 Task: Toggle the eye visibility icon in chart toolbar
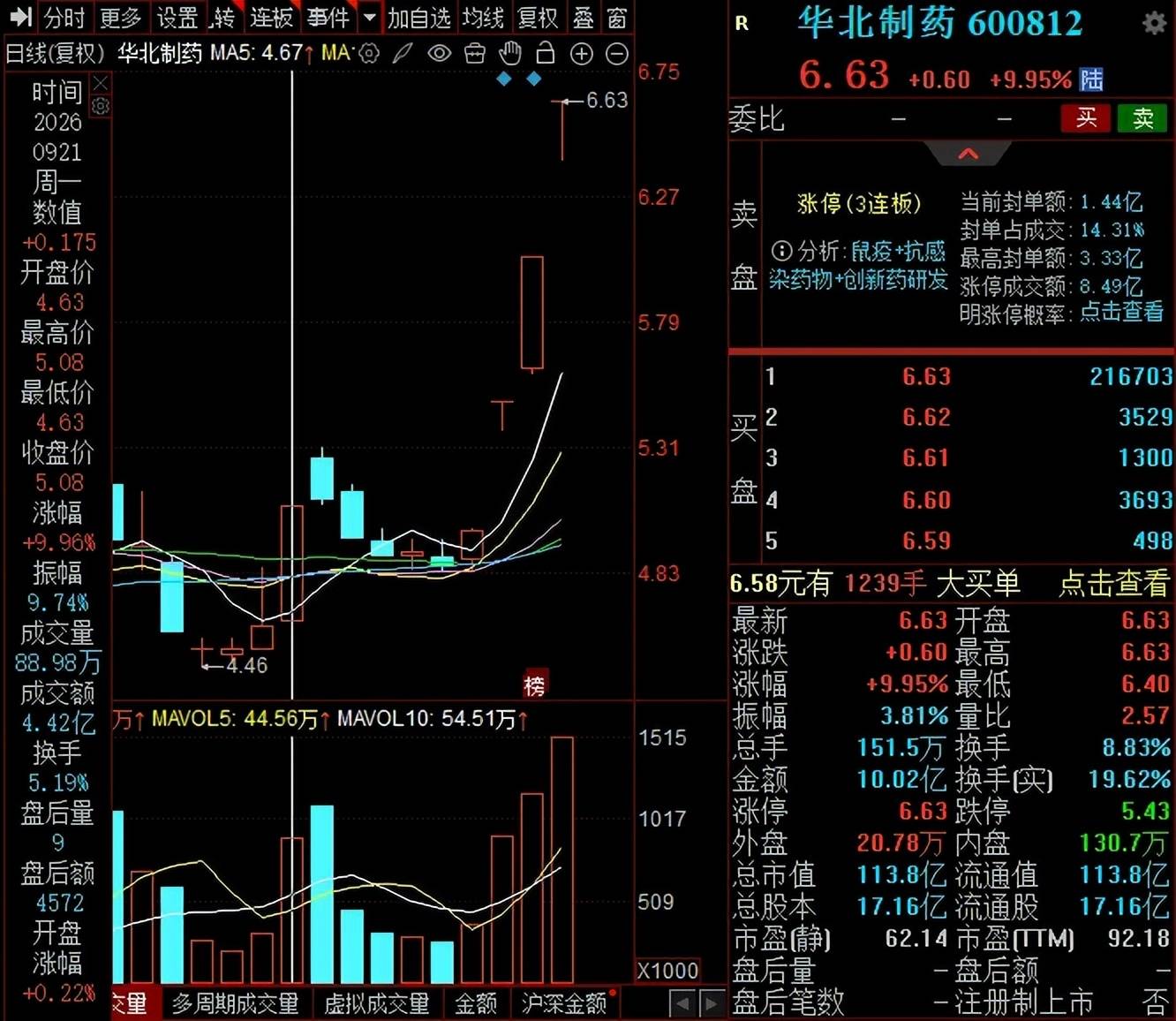click(x=439, y=54)
